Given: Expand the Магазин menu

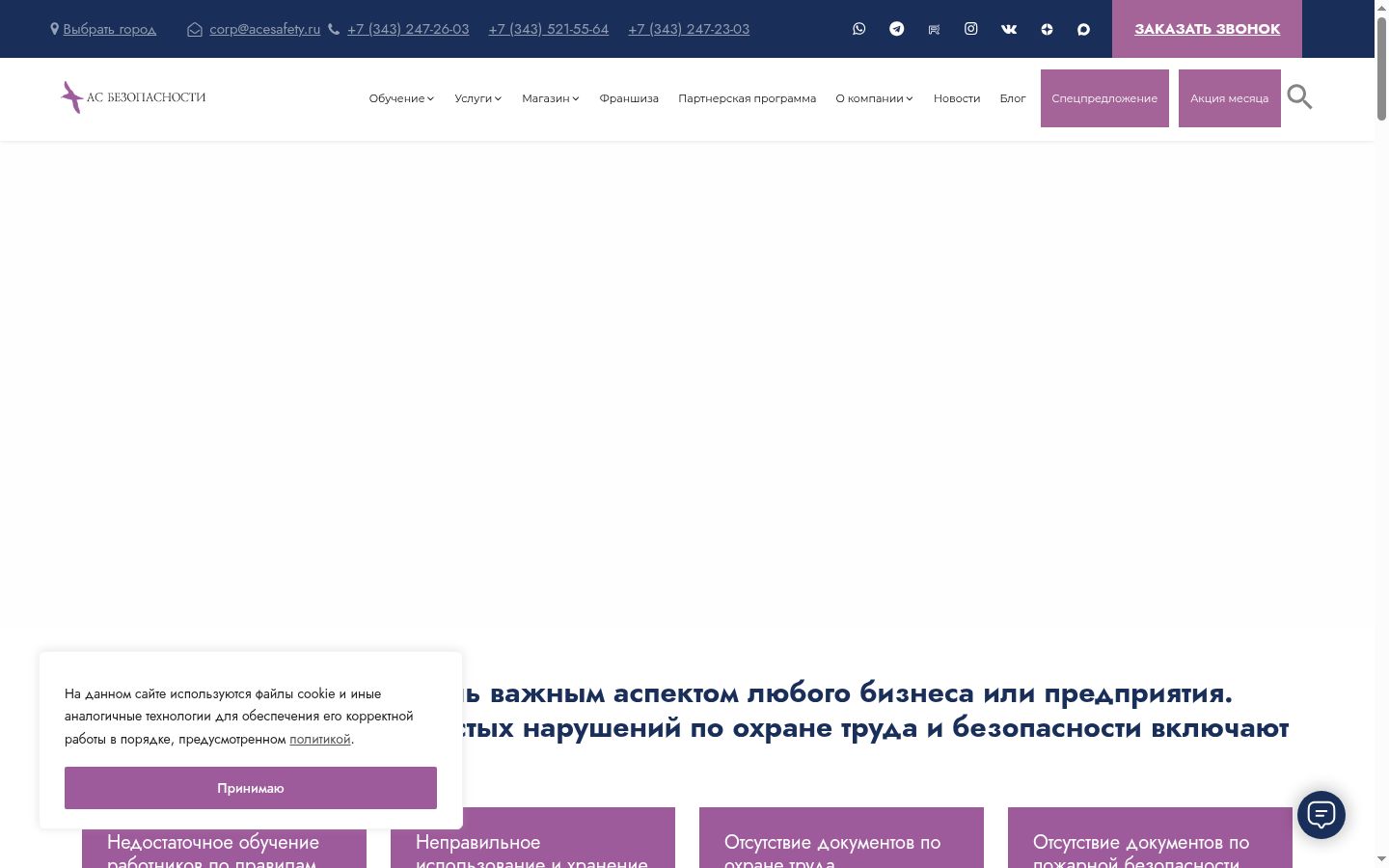Looking at the screenshot, I should pyautogui.click(x=551, y=98).
